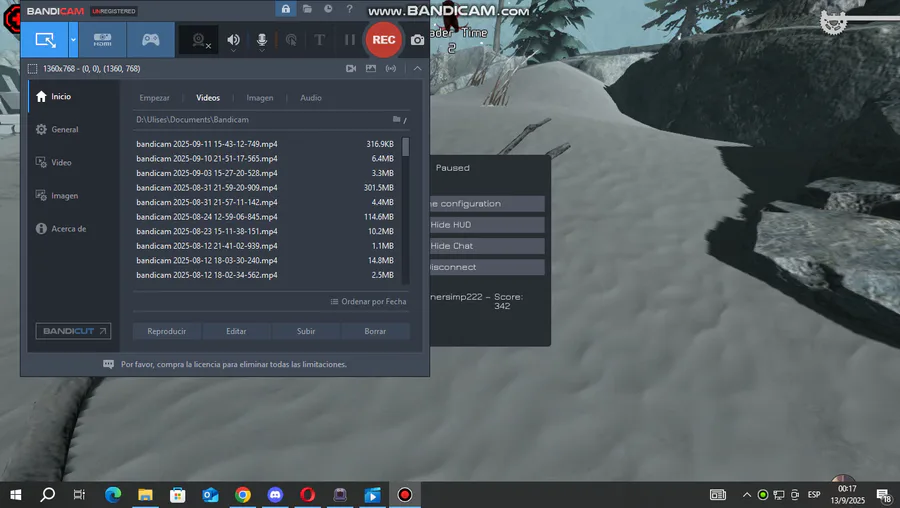Screen dimensions: 900x508
Task: Open the output folder icon in title bar
Action: point(307,9)
